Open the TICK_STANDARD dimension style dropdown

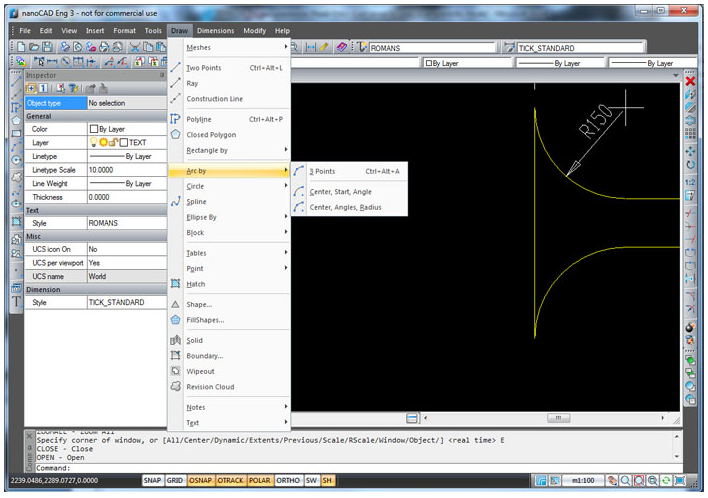point(580,48)
